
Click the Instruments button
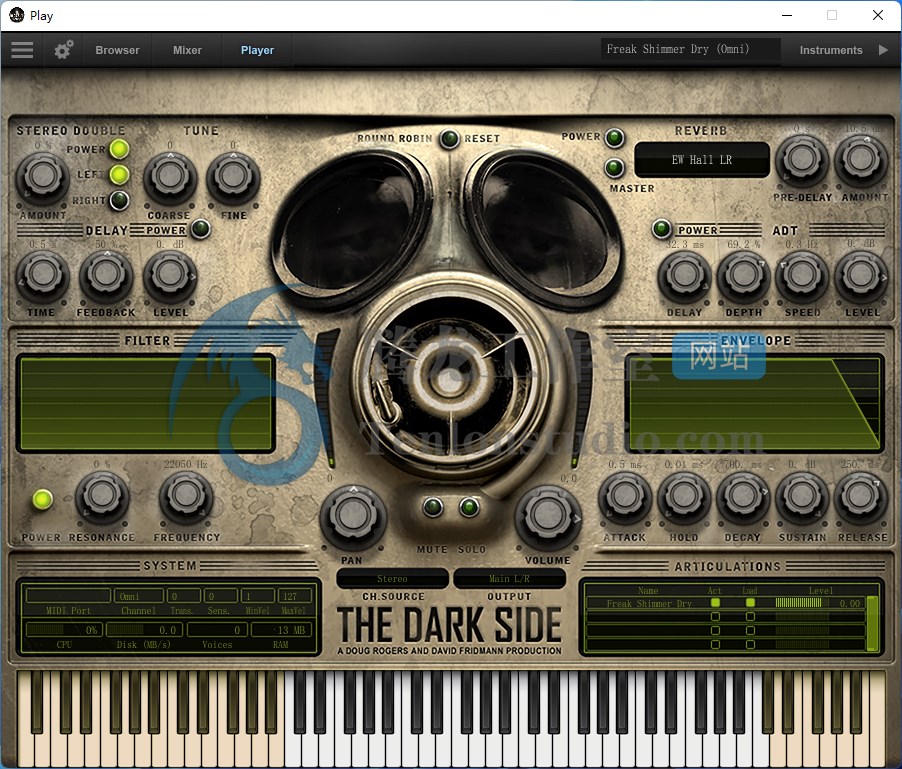click(x=831, y=50)
